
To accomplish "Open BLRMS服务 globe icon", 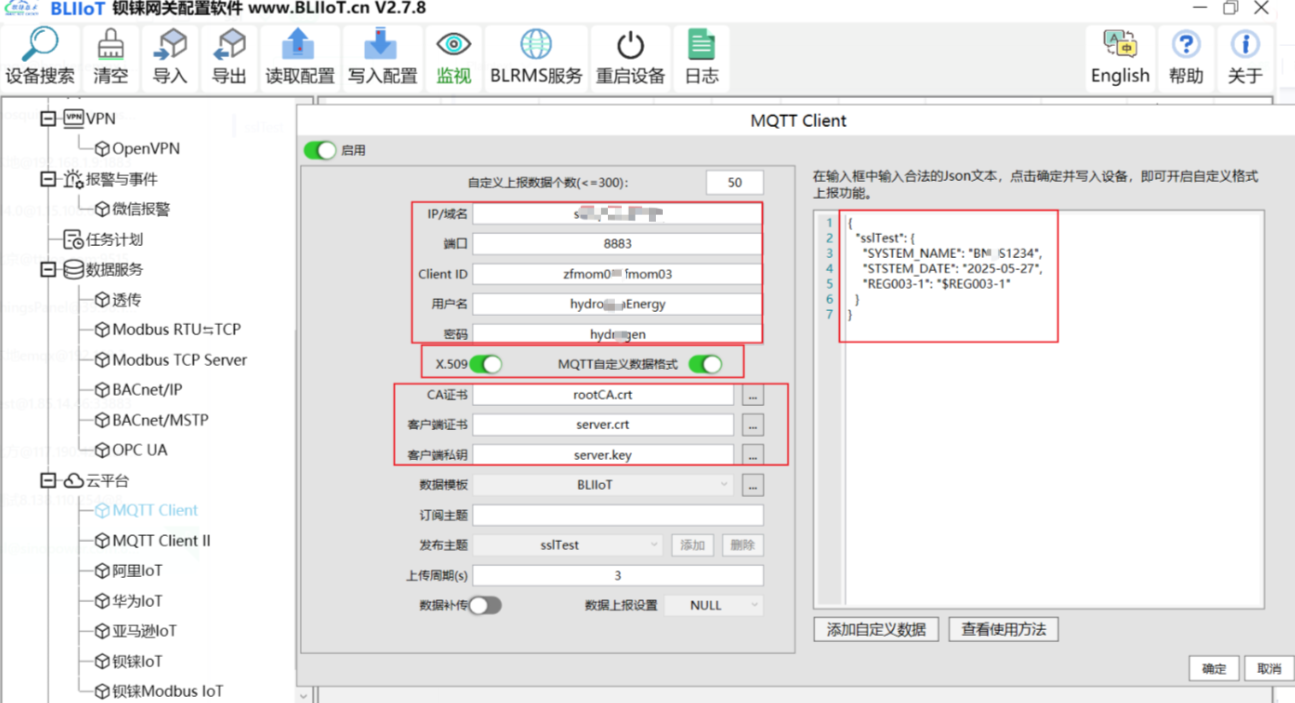I will (x=536, y=57).
